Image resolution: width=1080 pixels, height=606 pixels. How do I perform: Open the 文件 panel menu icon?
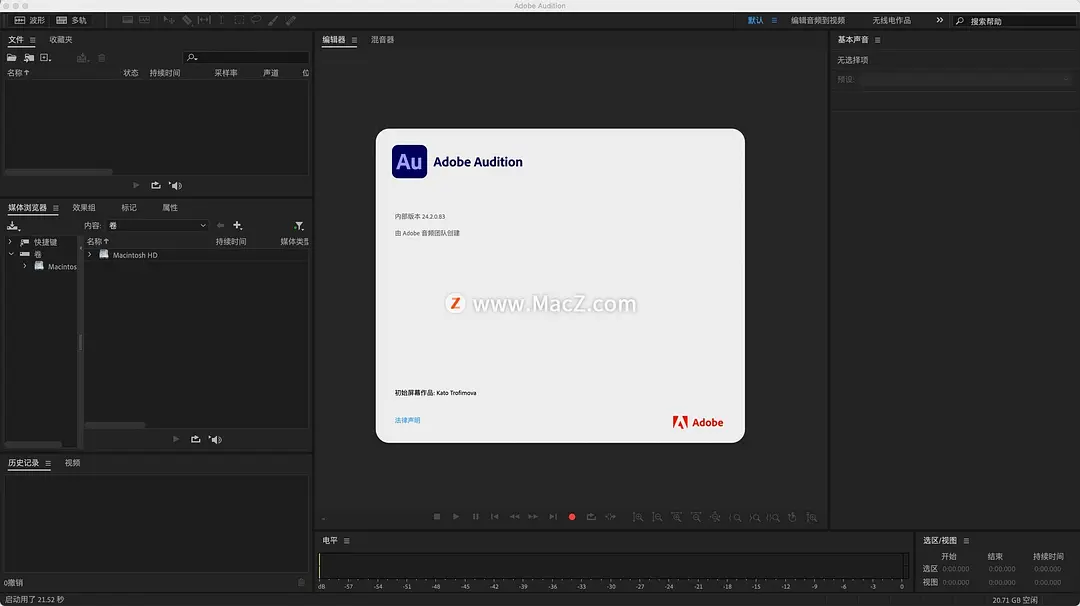point(32,40)
